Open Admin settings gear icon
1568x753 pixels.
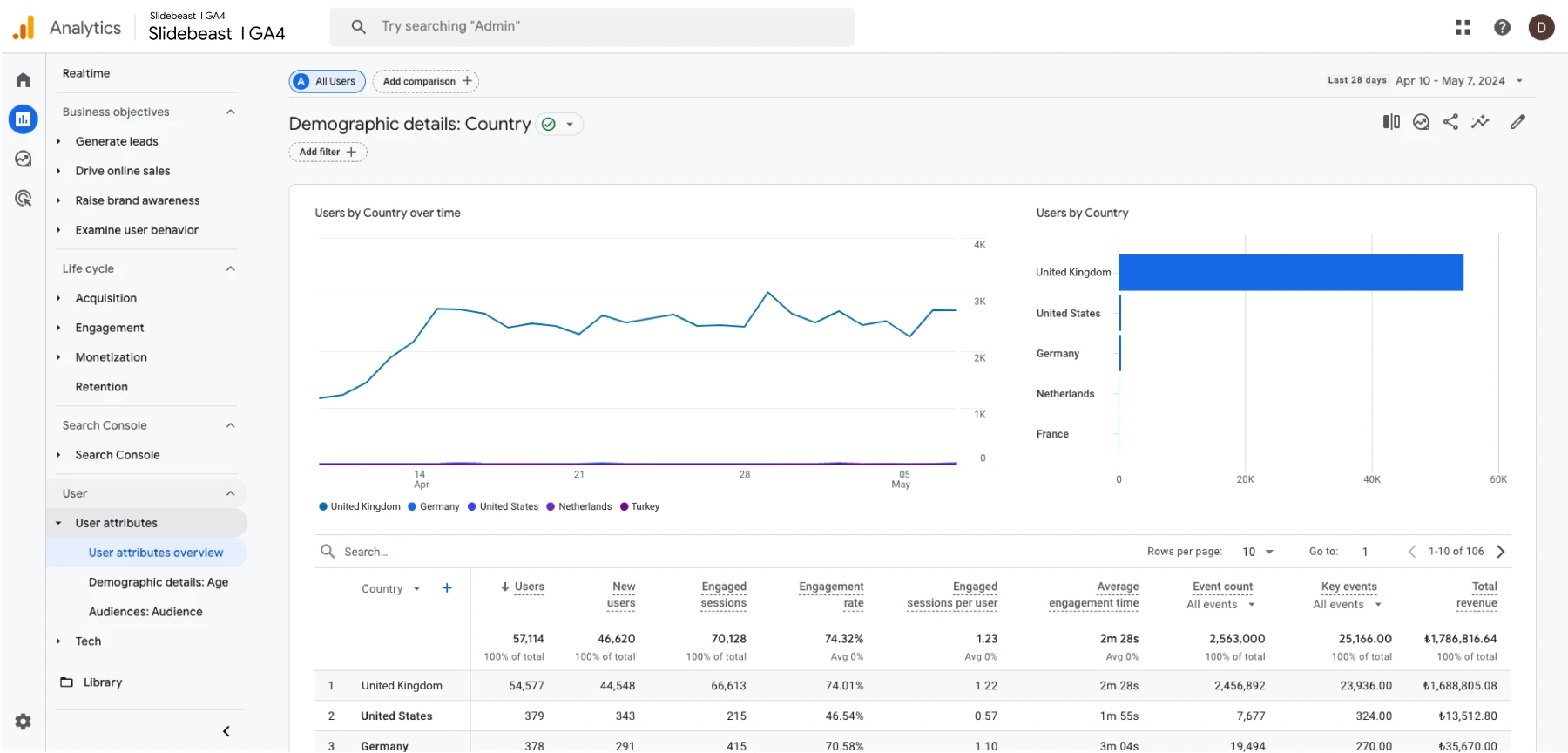(24, 722)
